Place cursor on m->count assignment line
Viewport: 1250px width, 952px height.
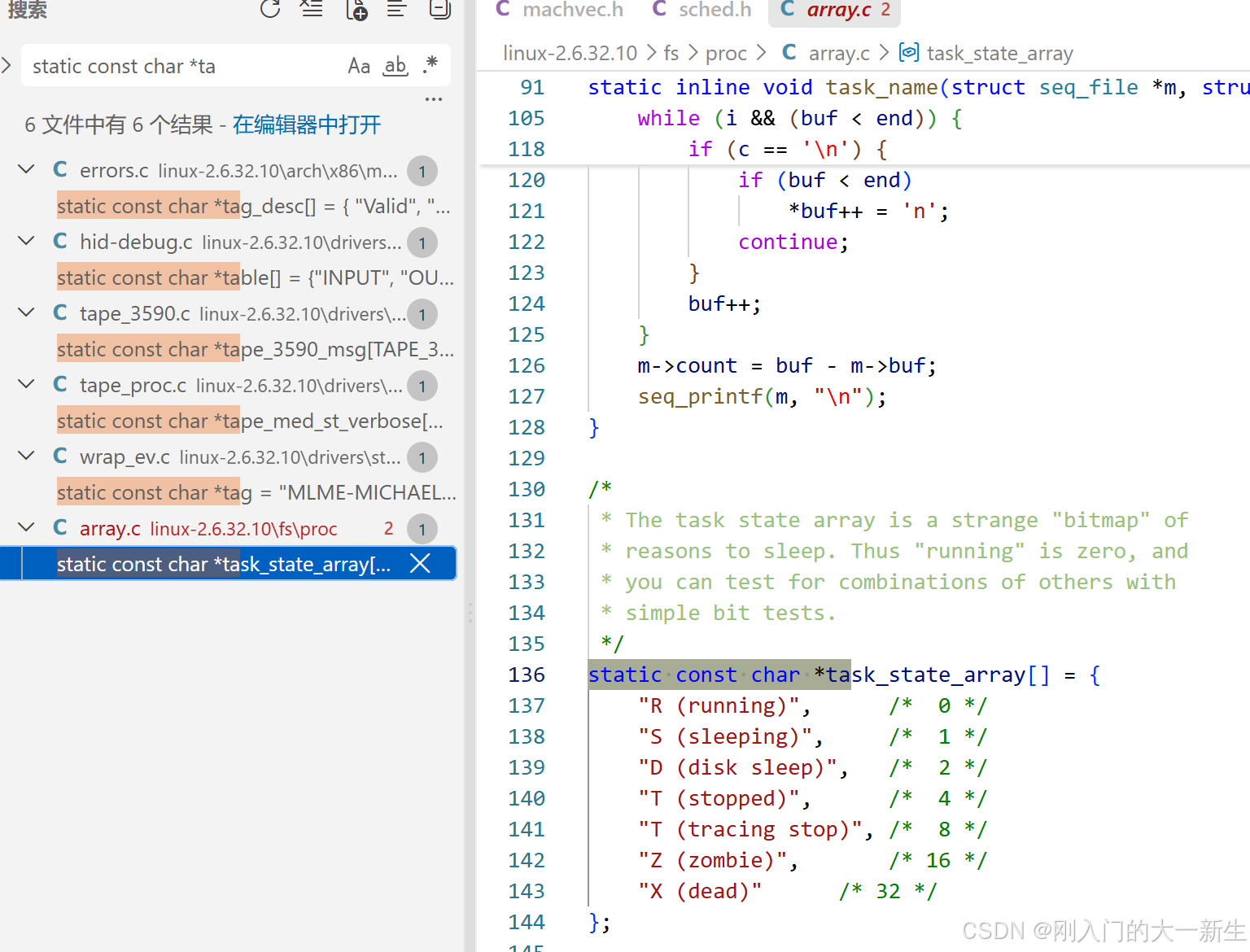787,365
